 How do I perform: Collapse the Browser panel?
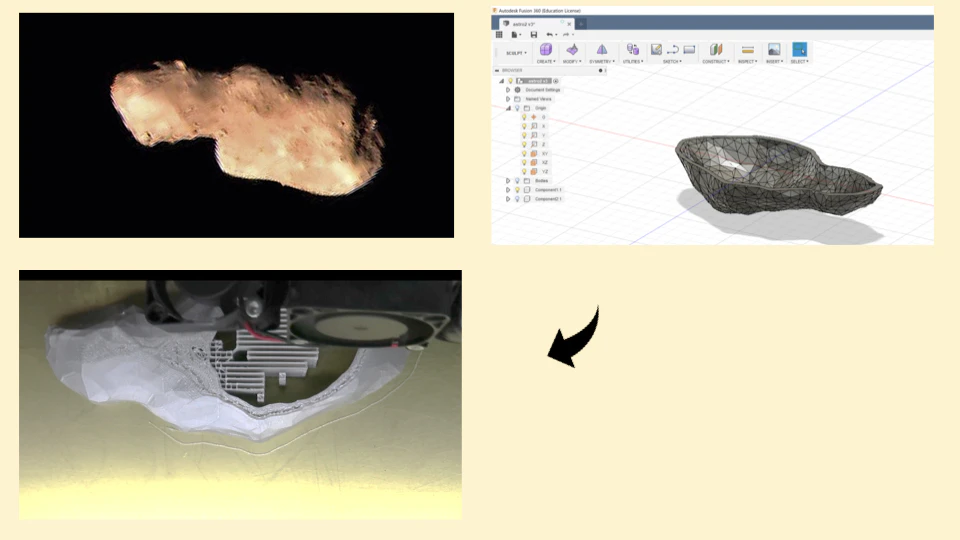click(x=497, y=70)
